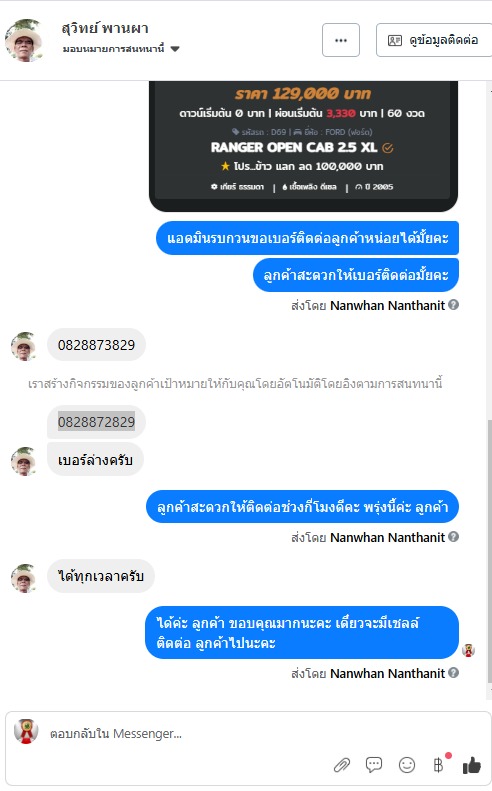Attach a file with the paperclip icon

[x=342, y=765]
